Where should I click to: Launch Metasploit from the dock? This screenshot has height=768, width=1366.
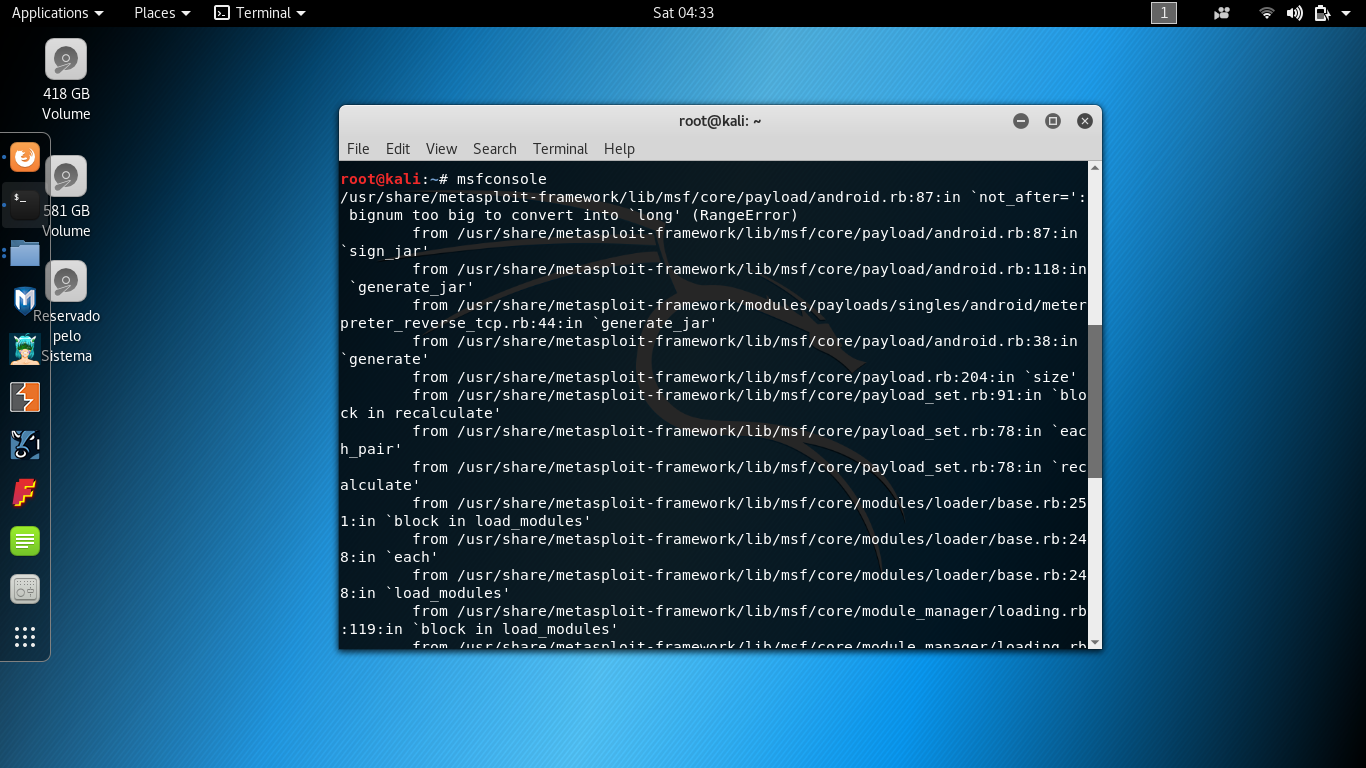pos(25,301)
